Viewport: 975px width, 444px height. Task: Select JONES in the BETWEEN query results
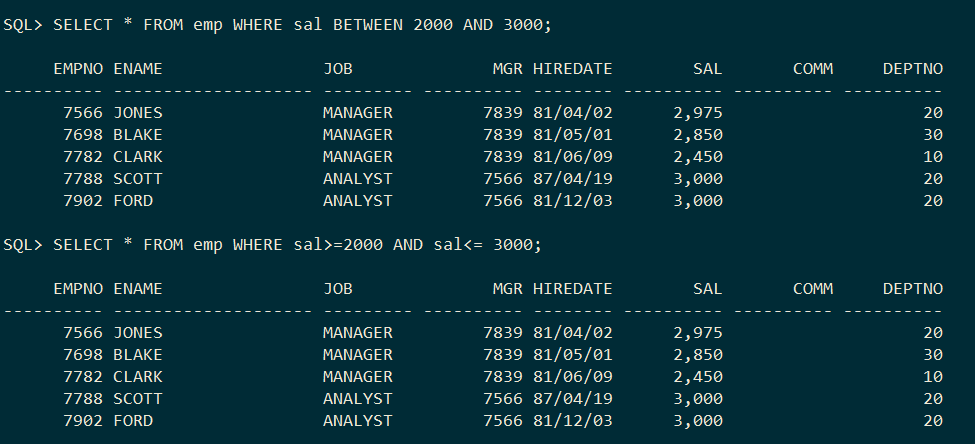pyautogui.click(x=137, y=113)
